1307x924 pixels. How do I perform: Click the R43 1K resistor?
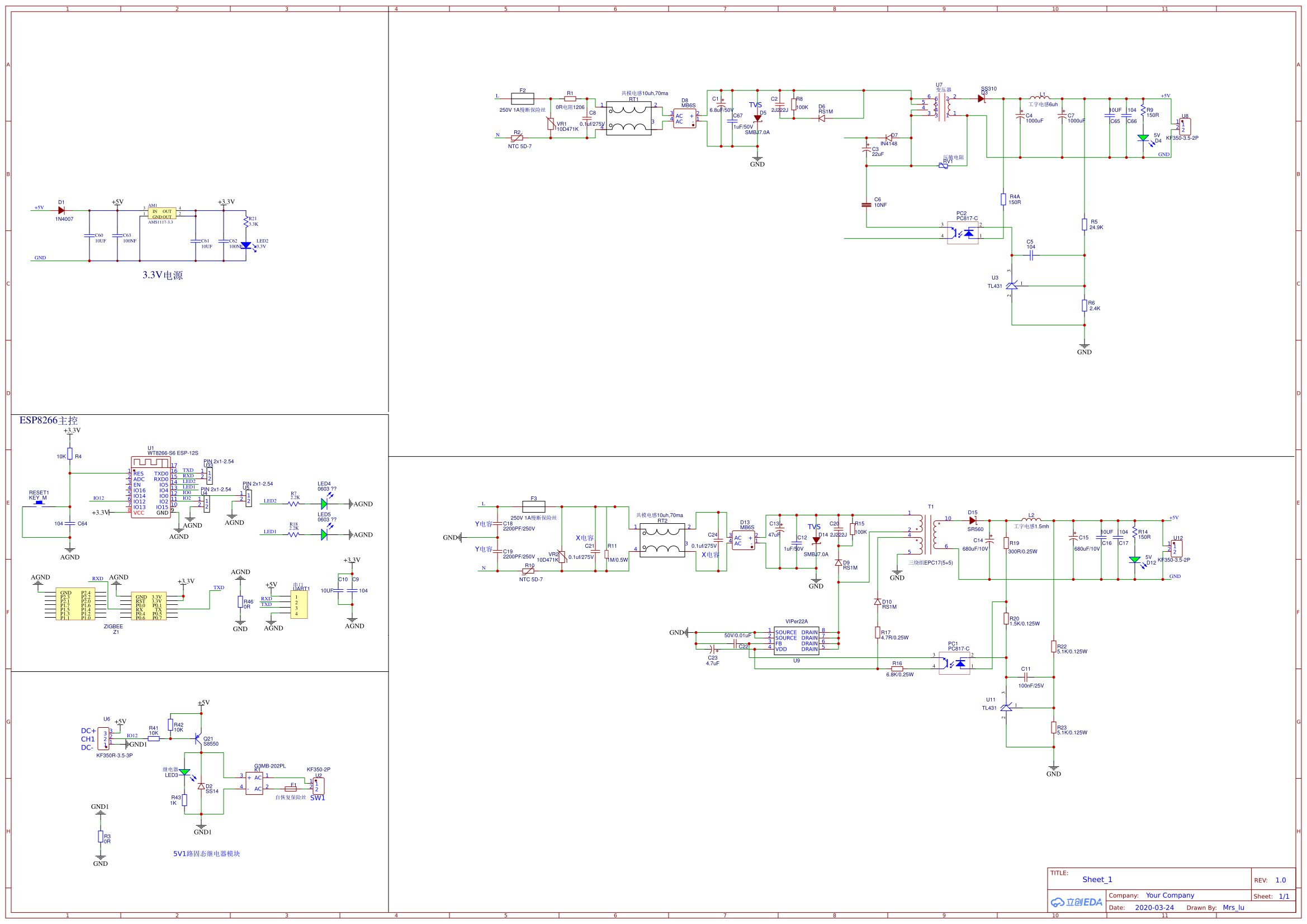click(x=184, y=800)
